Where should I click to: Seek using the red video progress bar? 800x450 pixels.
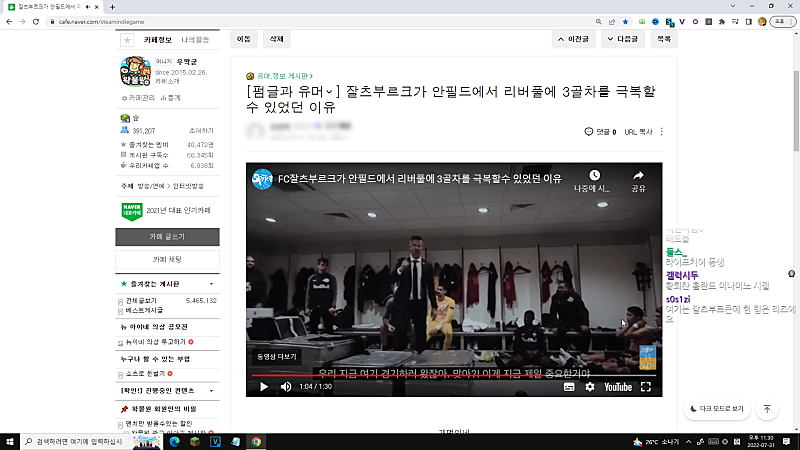[x=454, y=376]
